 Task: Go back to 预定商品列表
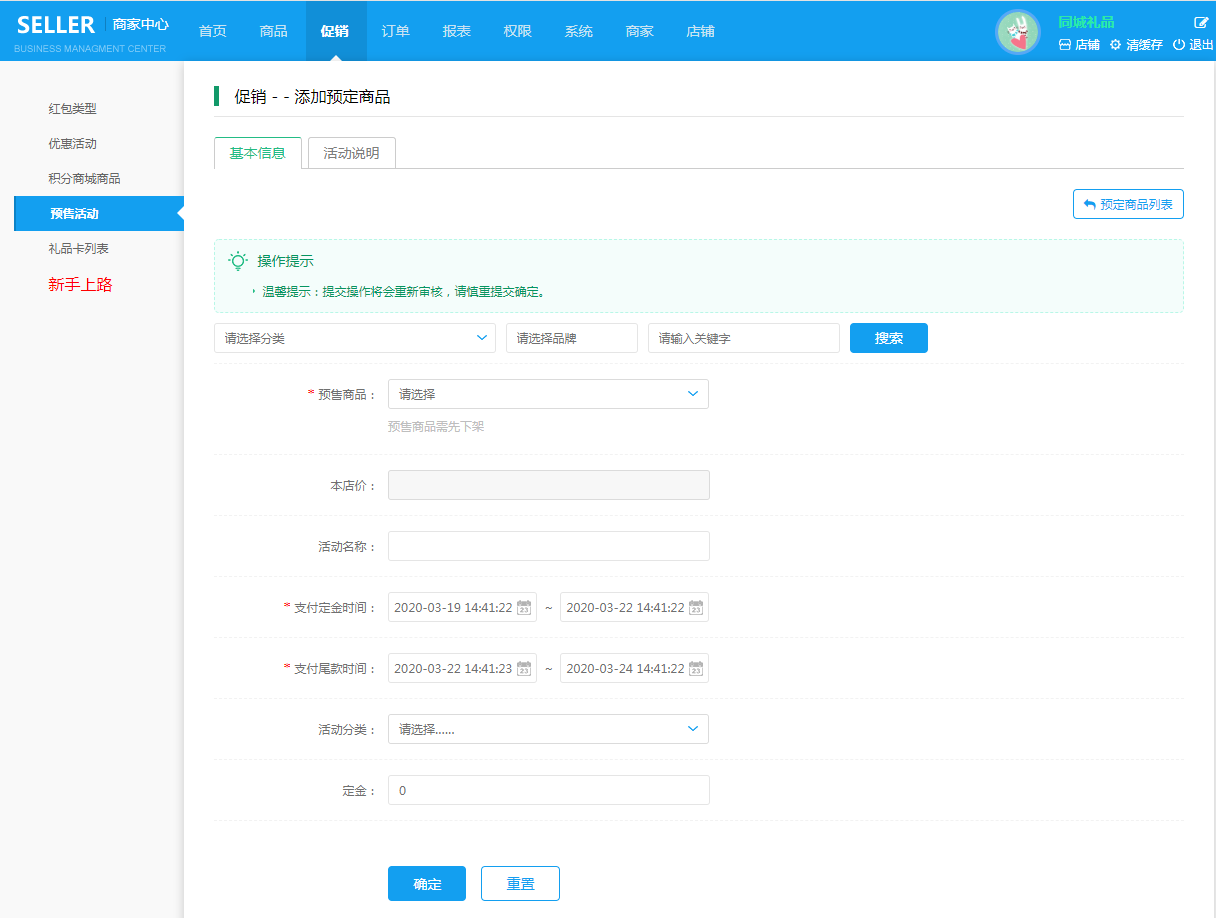coord(1128,204)
